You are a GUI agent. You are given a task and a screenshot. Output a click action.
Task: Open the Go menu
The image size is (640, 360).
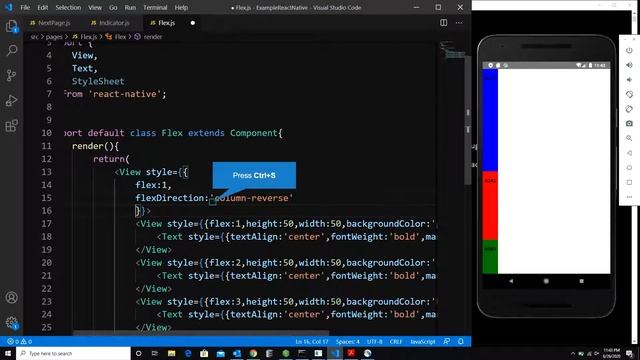(113, 7)
